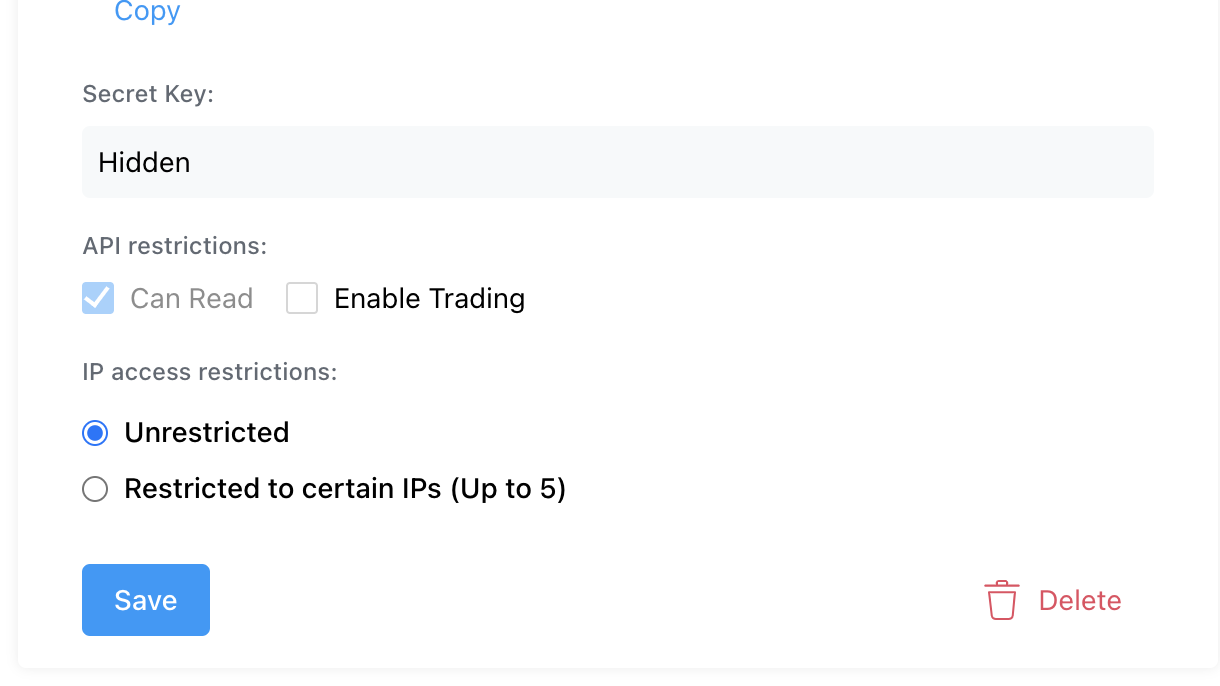Select the Secret Key input showing Hidden
1220x686 pixels.
pos(617,161)
